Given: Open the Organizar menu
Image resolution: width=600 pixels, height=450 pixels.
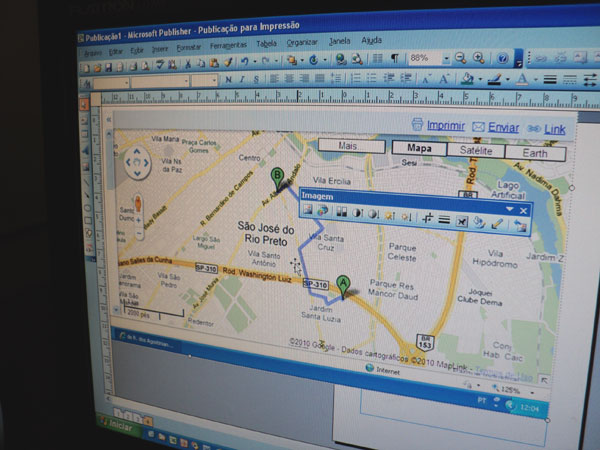Looking at the screenshot, I should [x=302, y=42].
